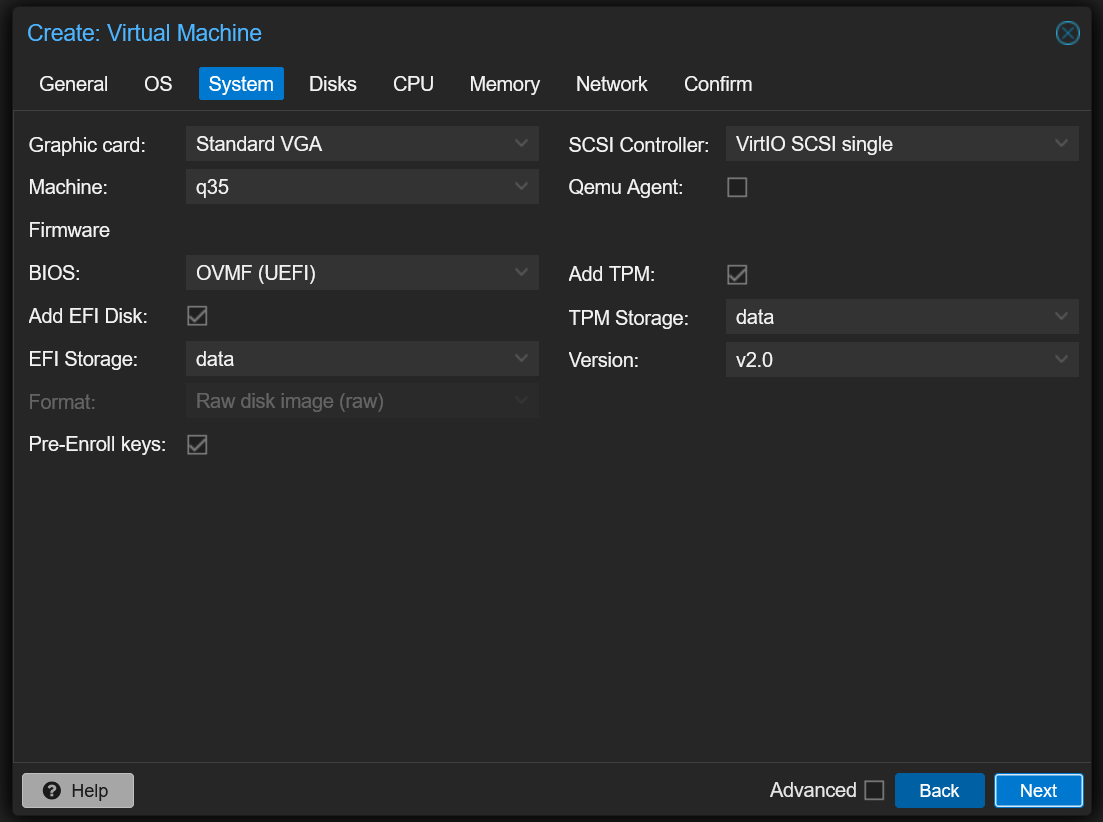Open the General tab
The width and height of the screenshot is (1103, 822).
(73, 84)
